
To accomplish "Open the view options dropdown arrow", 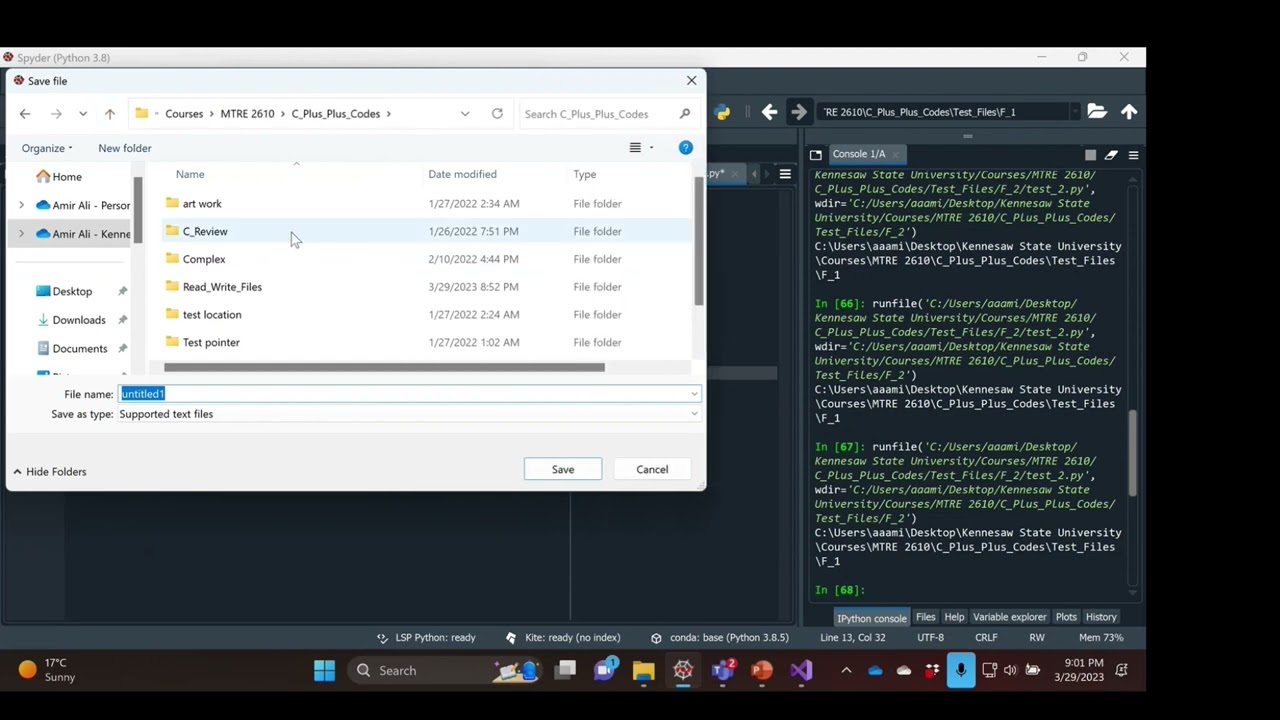I will (x=651, y=148).
